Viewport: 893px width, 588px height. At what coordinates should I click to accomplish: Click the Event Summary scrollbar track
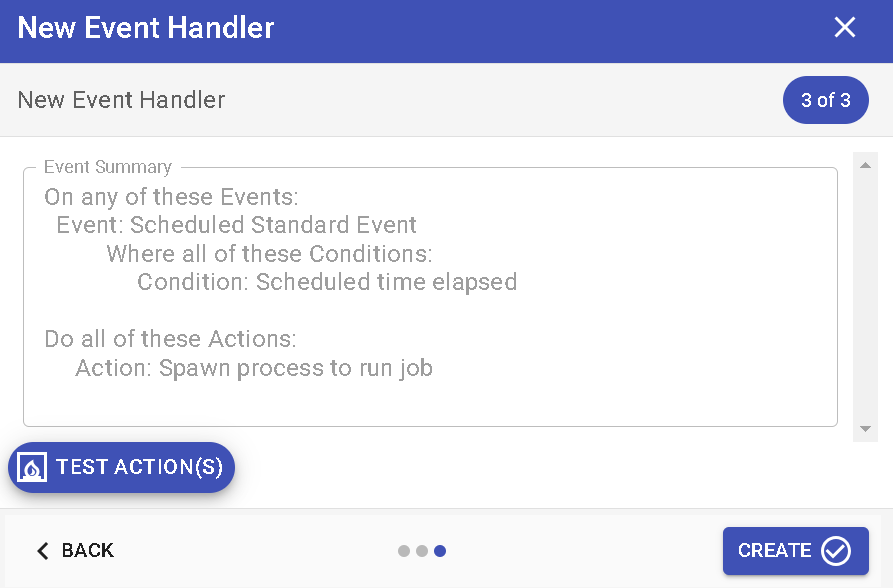point(865,300)
